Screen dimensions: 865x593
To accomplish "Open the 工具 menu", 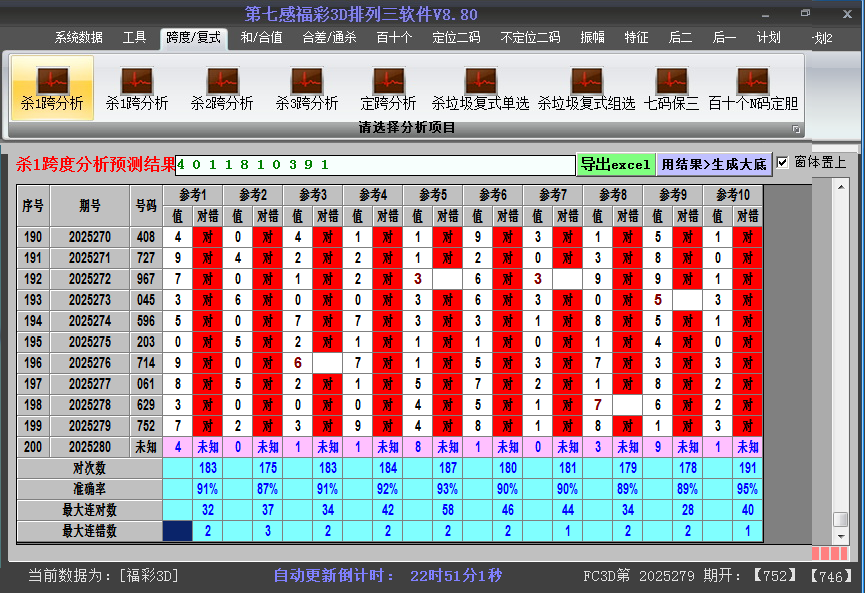I will coord(133,38).
